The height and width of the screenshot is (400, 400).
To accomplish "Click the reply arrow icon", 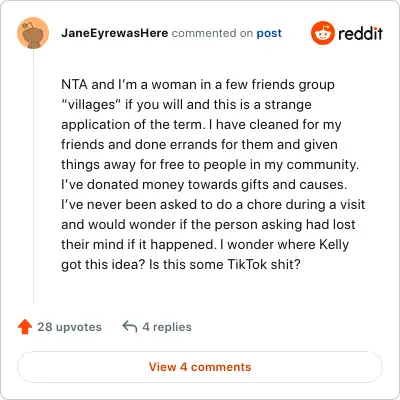I will pos(130,327).
